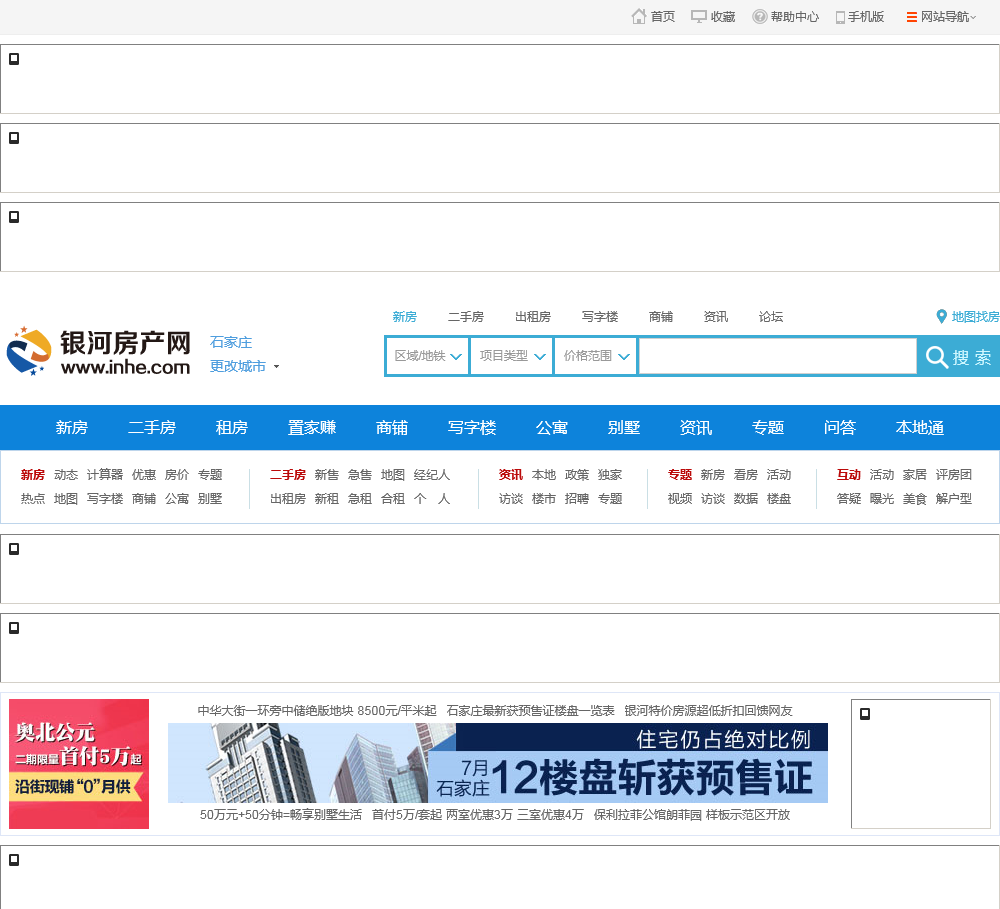Select the 商铺 search tab
Viewport: 1000px width, 909px height.
[x=661, y=316]
